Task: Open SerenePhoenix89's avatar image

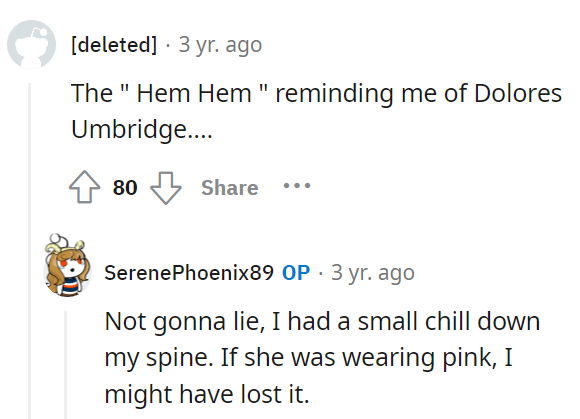Action: [x=67, y=266]
